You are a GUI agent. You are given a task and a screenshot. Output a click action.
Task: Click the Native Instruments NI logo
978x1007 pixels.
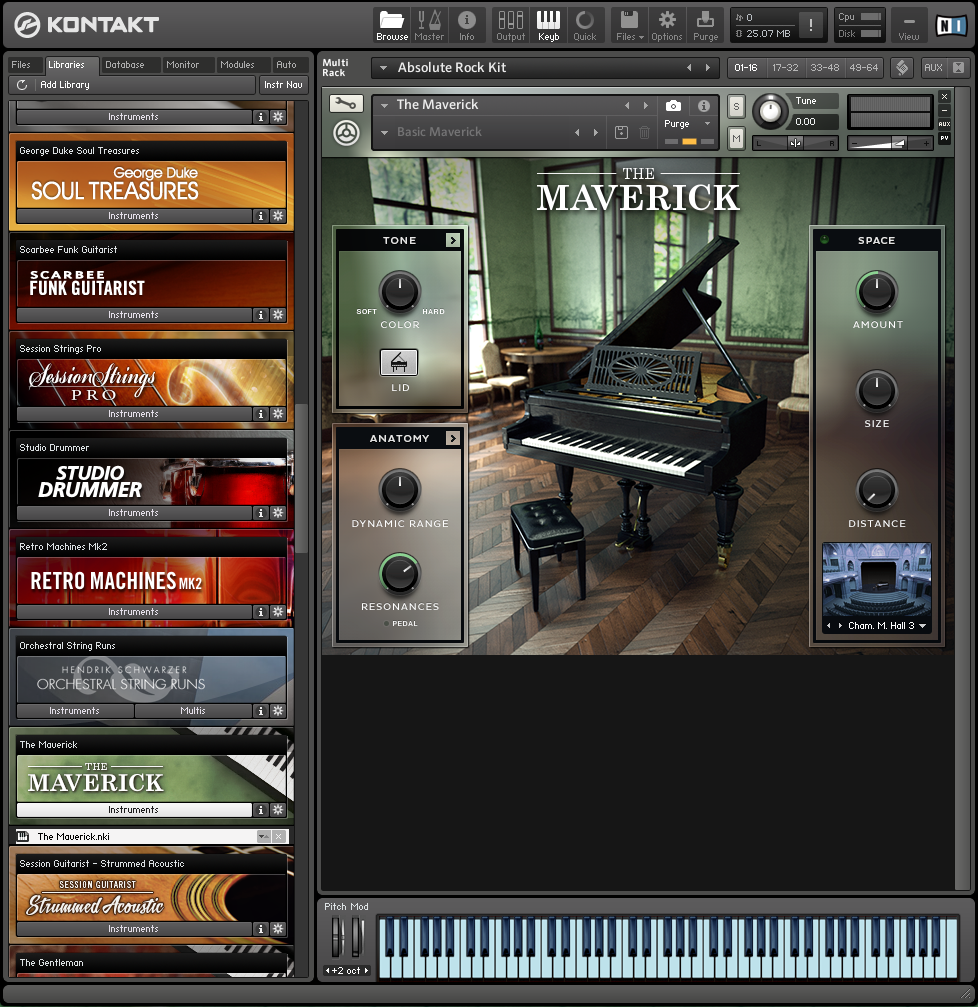tap(950, 26)
